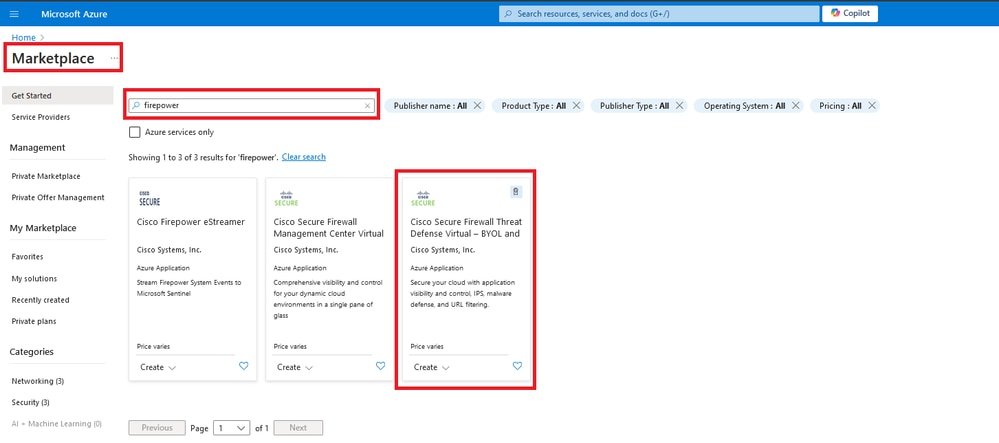999x443 pixels.
Task: Go to the Home breadcrumb
Action: tap(24, 38)
